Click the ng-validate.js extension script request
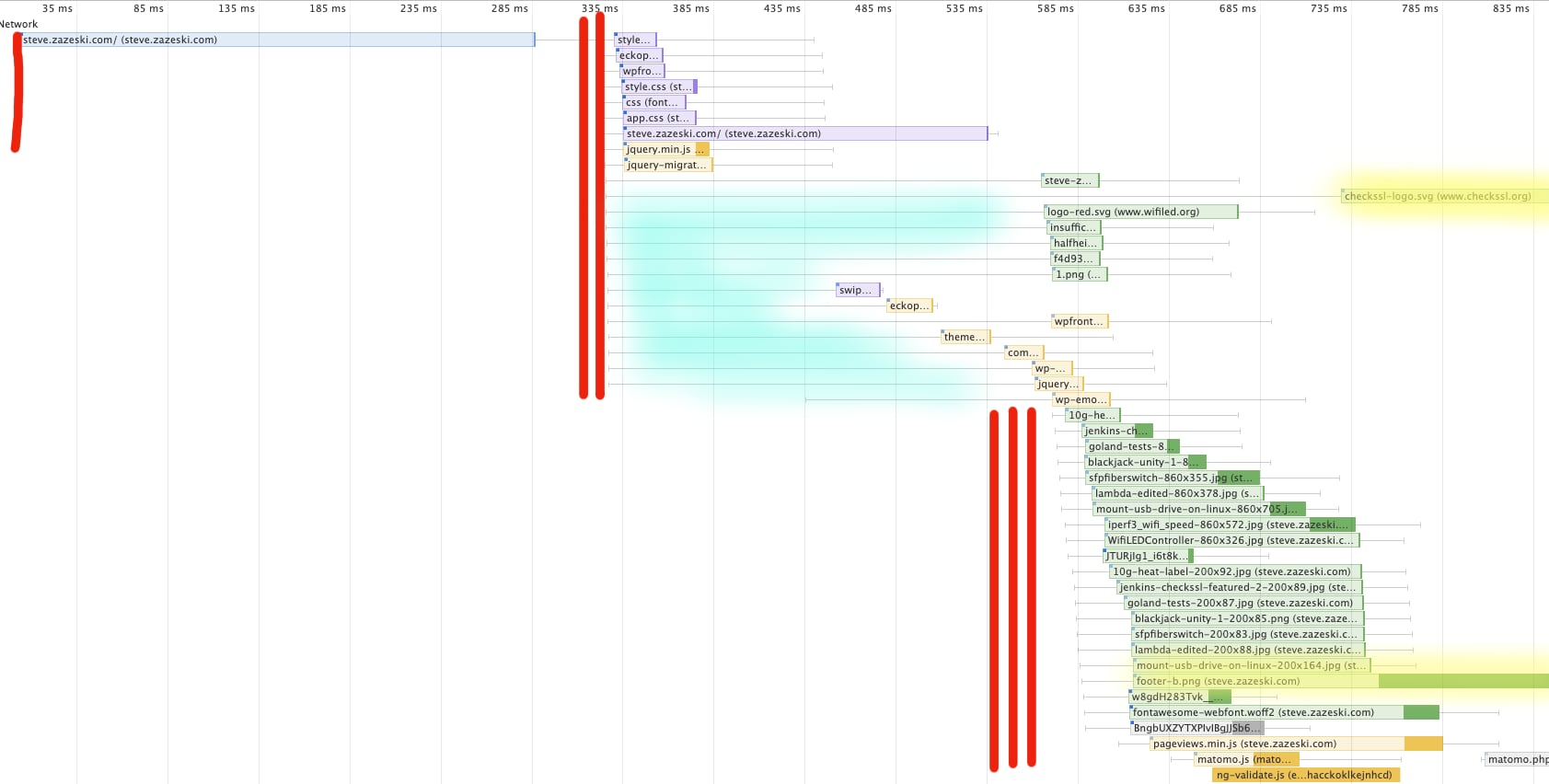The image size is (1549, 784). [1305, 775]
